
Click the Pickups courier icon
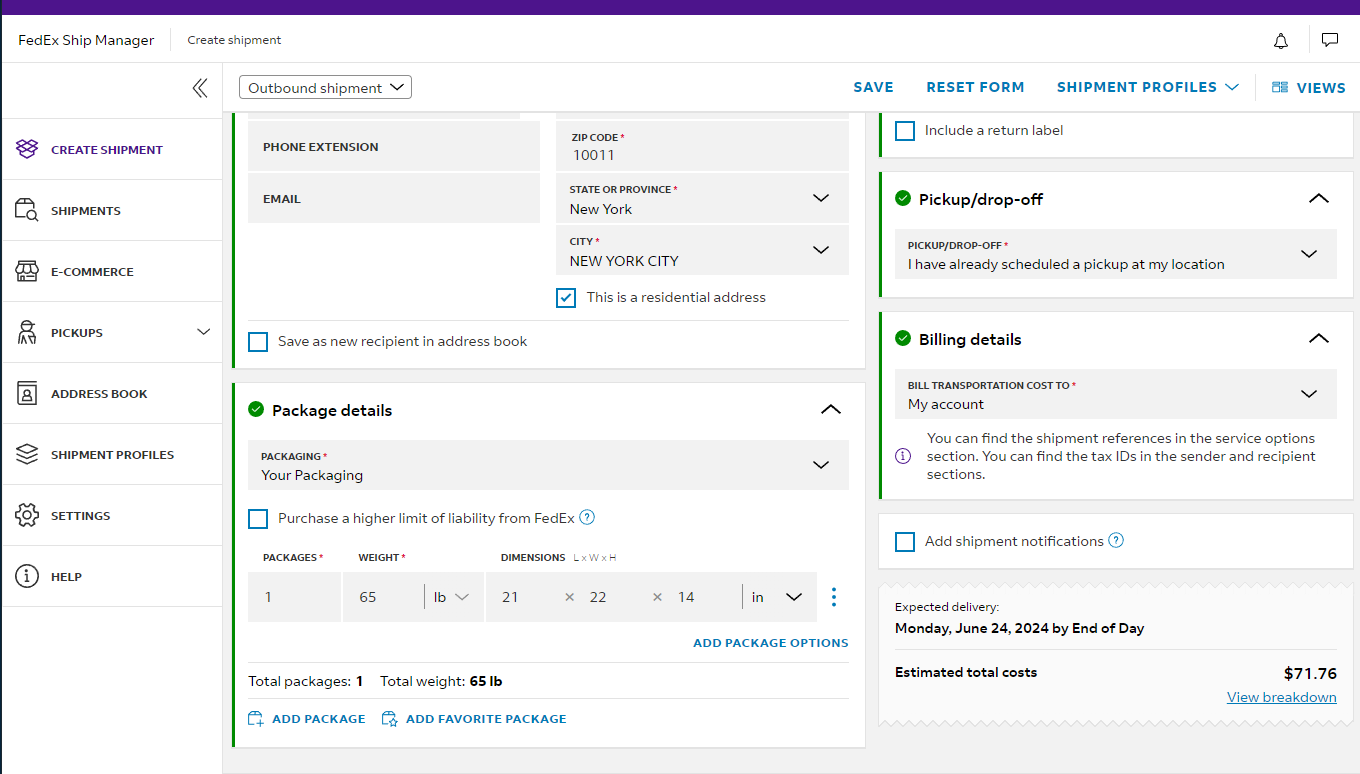(x=27, y=333)
